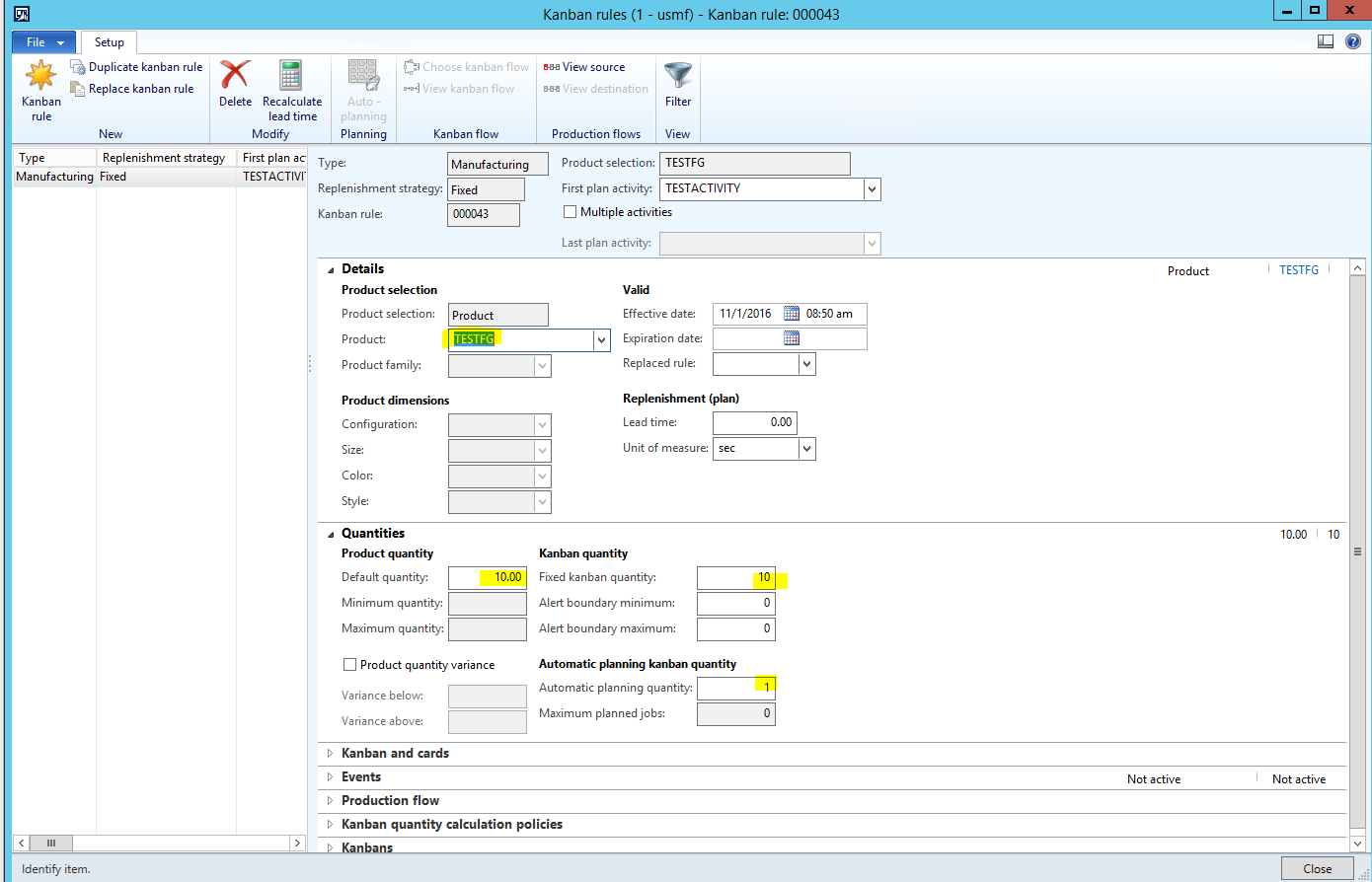Click the Fixed kanban quantity field
The image size is (1372, 882).
pyautogui.click(x=735, y=578)
